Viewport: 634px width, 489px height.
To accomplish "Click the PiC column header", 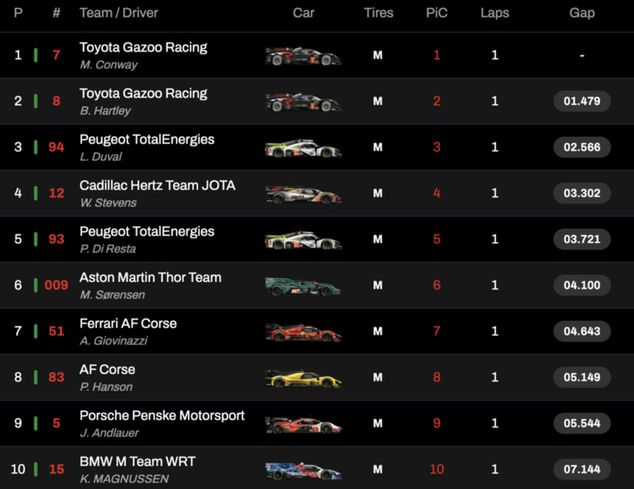I will tap(436, 13).
